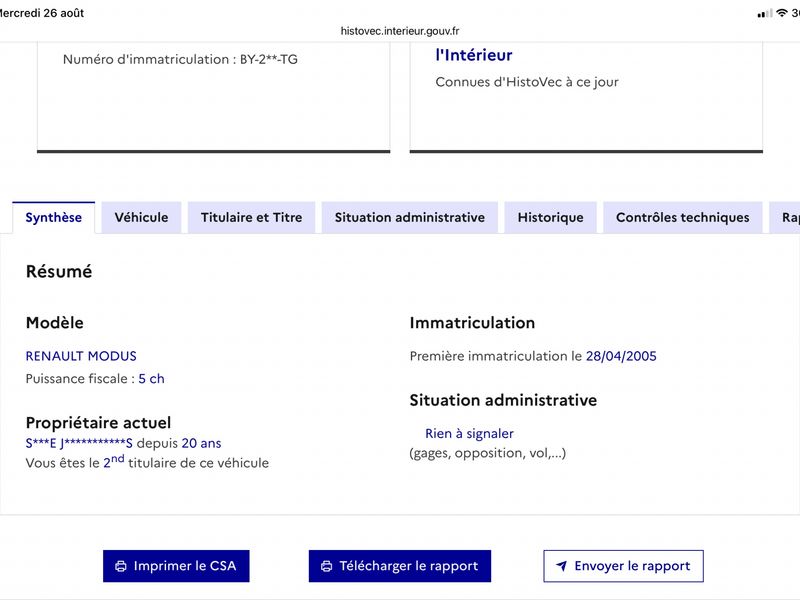This screenshot has height=600, width=800.
Task: Click paper plane icon in Envoyer le rapport
Action: [561, 566]
